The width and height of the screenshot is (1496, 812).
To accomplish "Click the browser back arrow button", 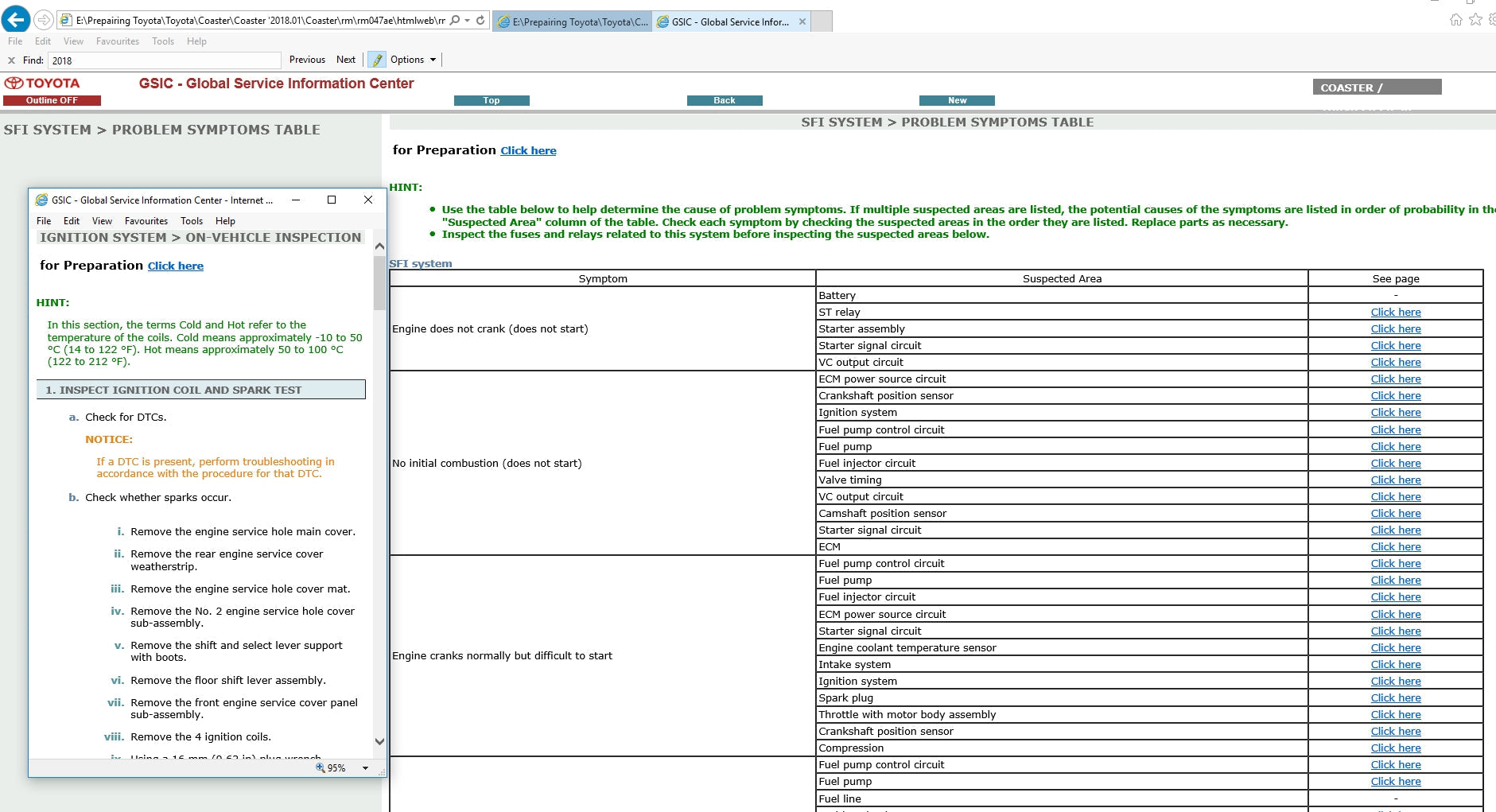I will coord(16,20).
